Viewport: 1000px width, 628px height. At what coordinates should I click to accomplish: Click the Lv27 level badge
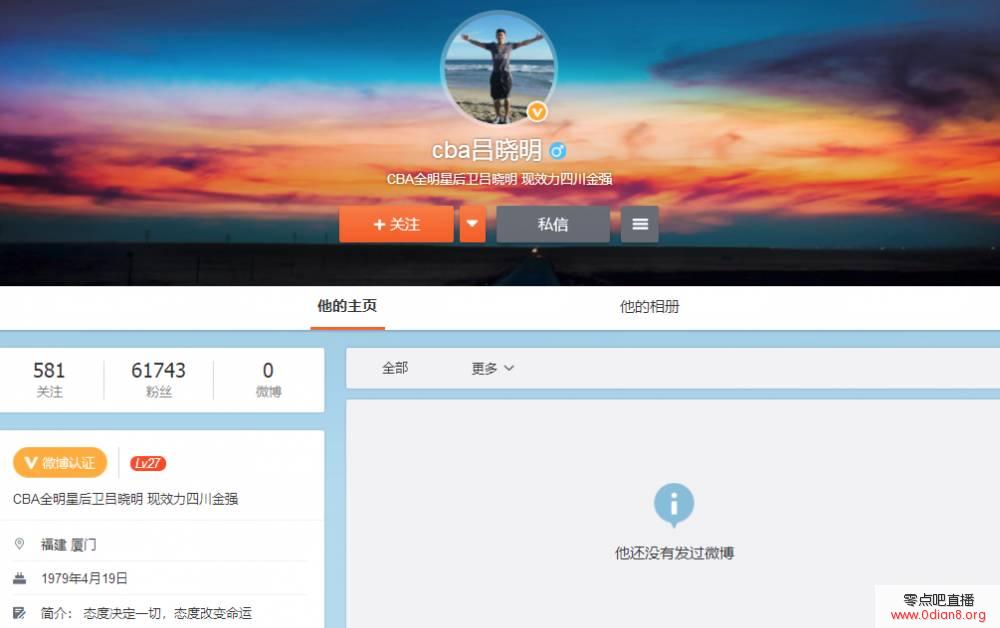(x=148, y=464)
